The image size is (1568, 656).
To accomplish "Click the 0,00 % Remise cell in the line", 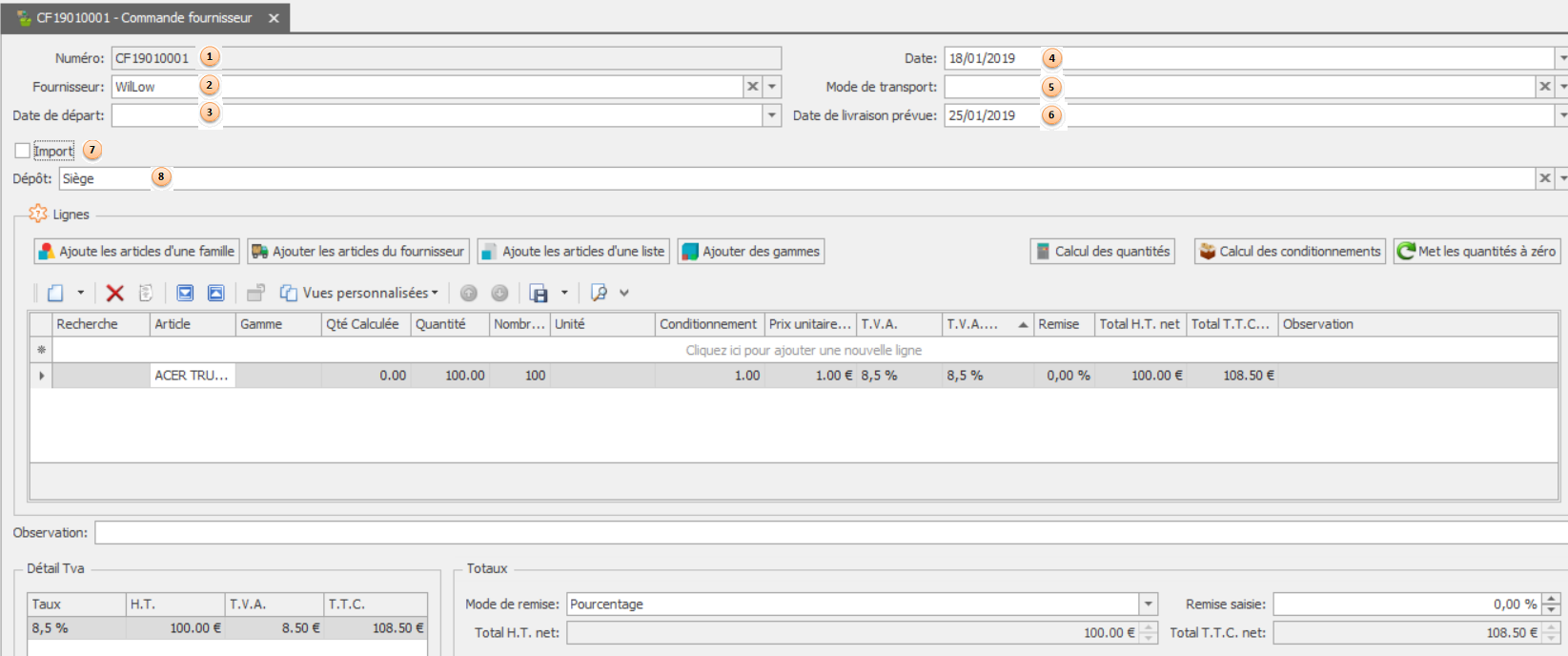I will (1065, 376).
